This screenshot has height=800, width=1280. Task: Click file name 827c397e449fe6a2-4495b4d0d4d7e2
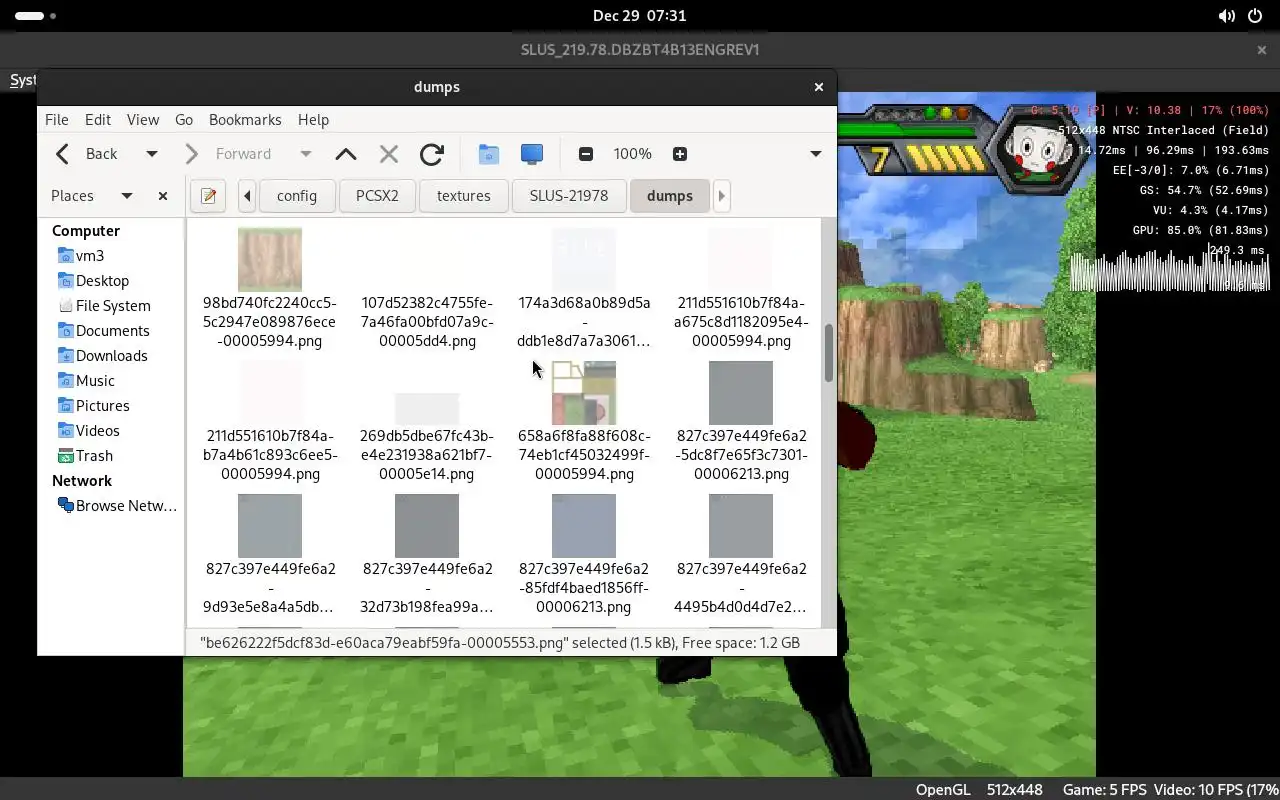tap(741, 588)
